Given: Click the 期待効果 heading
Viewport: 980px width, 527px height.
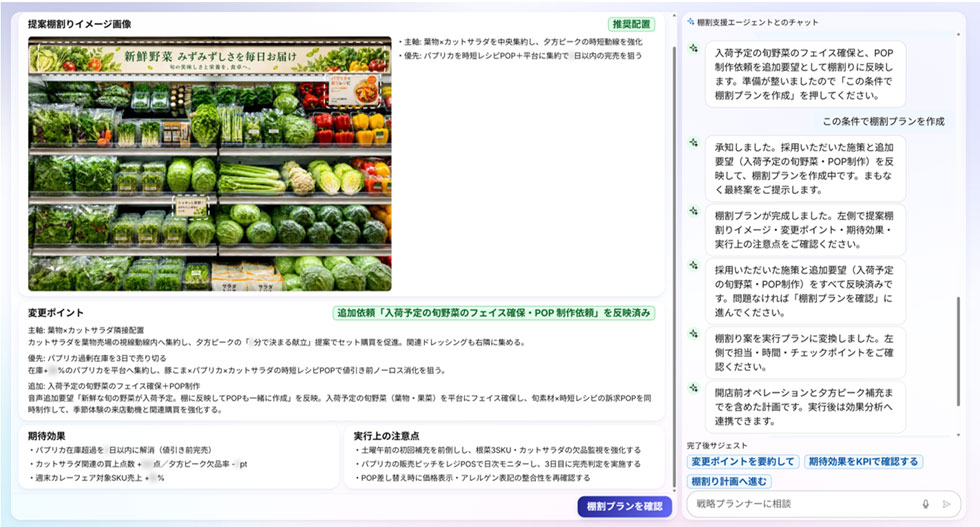Looking at the screenshot, I should tap(46, 436).
